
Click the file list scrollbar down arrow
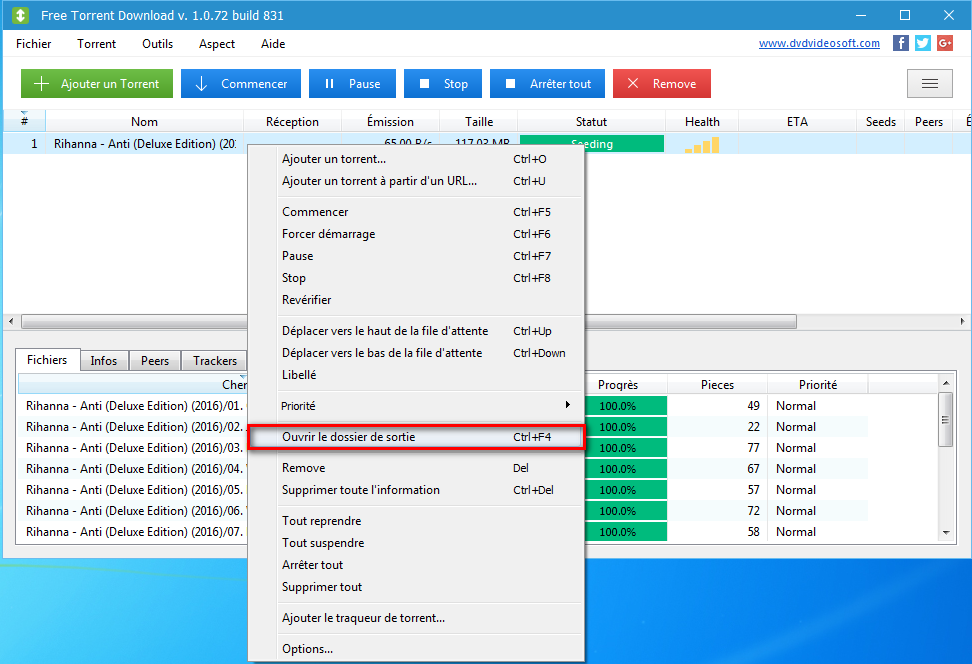point(946,532)
